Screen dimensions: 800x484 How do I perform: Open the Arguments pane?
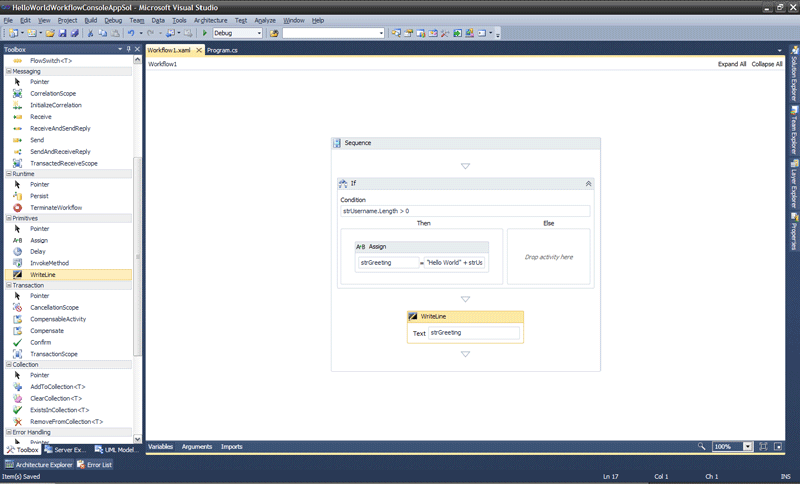(x=196, y=446)
